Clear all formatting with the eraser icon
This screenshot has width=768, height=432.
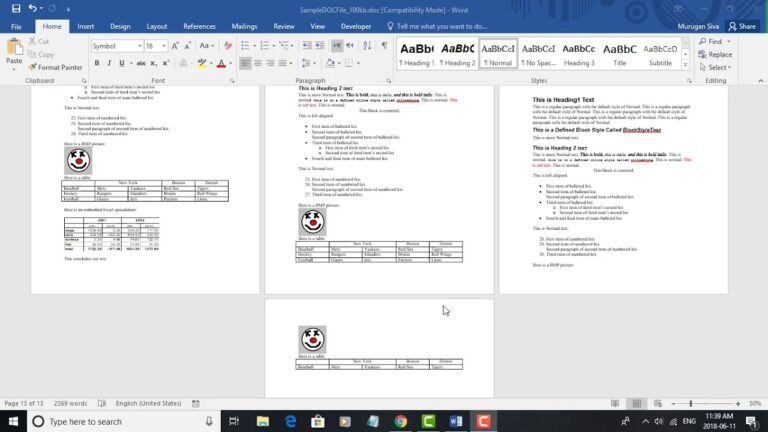(x=228, y=46)
